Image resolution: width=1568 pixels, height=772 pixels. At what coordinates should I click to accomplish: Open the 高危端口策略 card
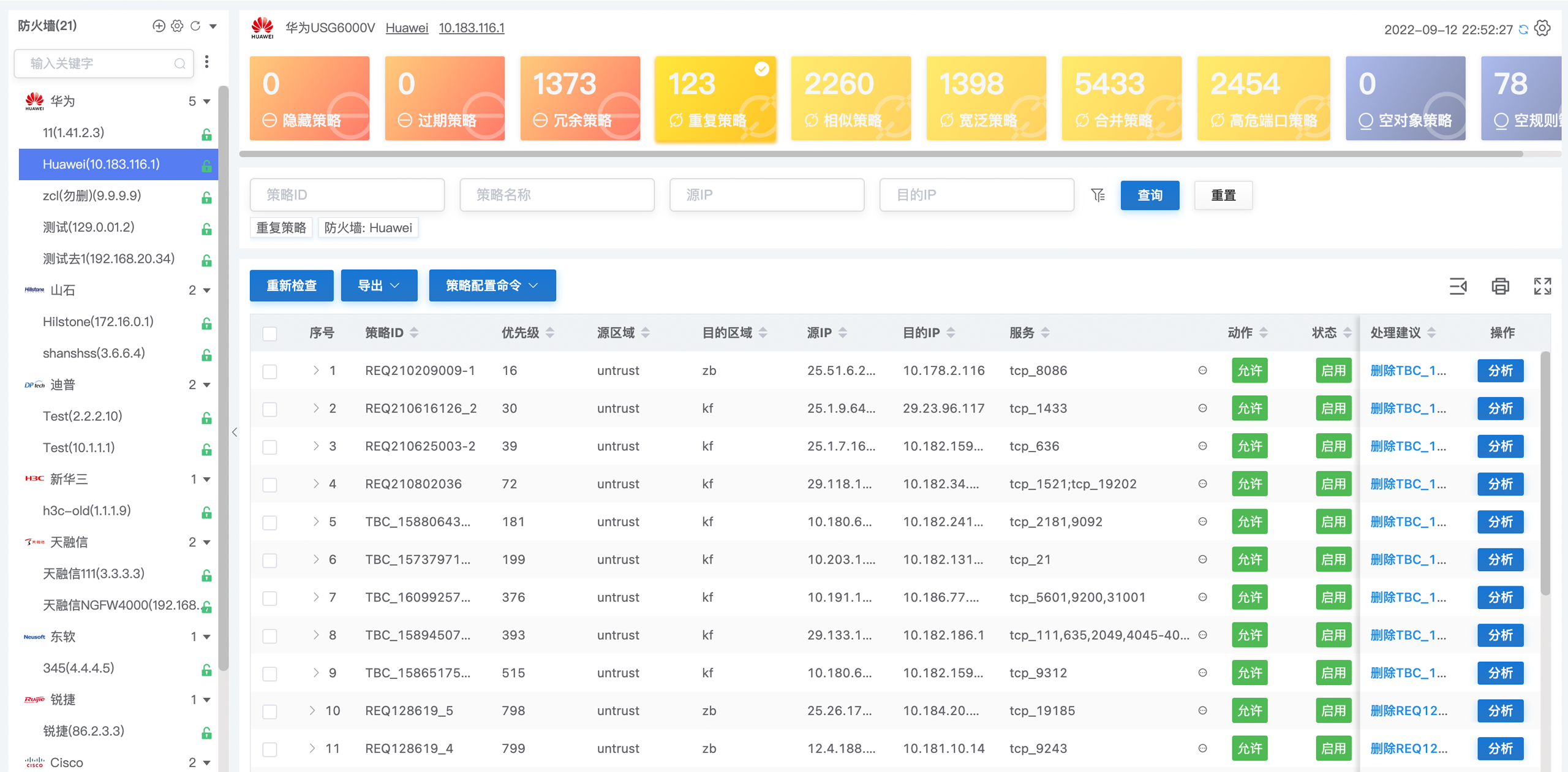click(x=1264, y=98)
